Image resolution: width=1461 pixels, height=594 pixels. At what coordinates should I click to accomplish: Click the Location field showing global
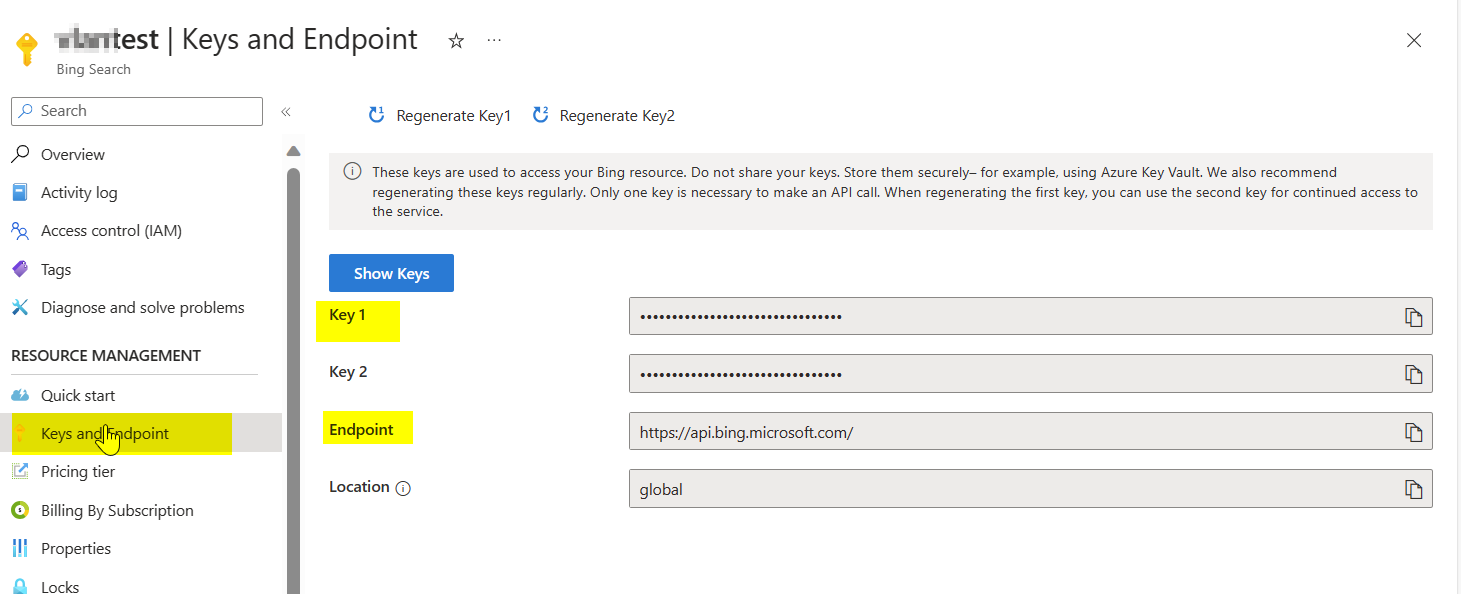(1030, 488)
